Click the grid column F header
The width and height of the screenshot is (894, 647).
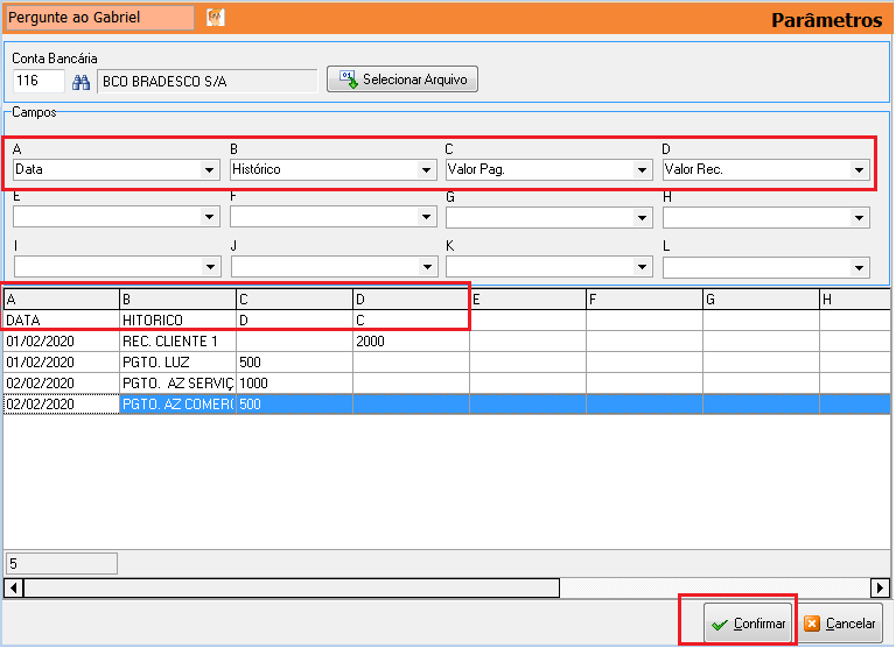coord(644,299)
